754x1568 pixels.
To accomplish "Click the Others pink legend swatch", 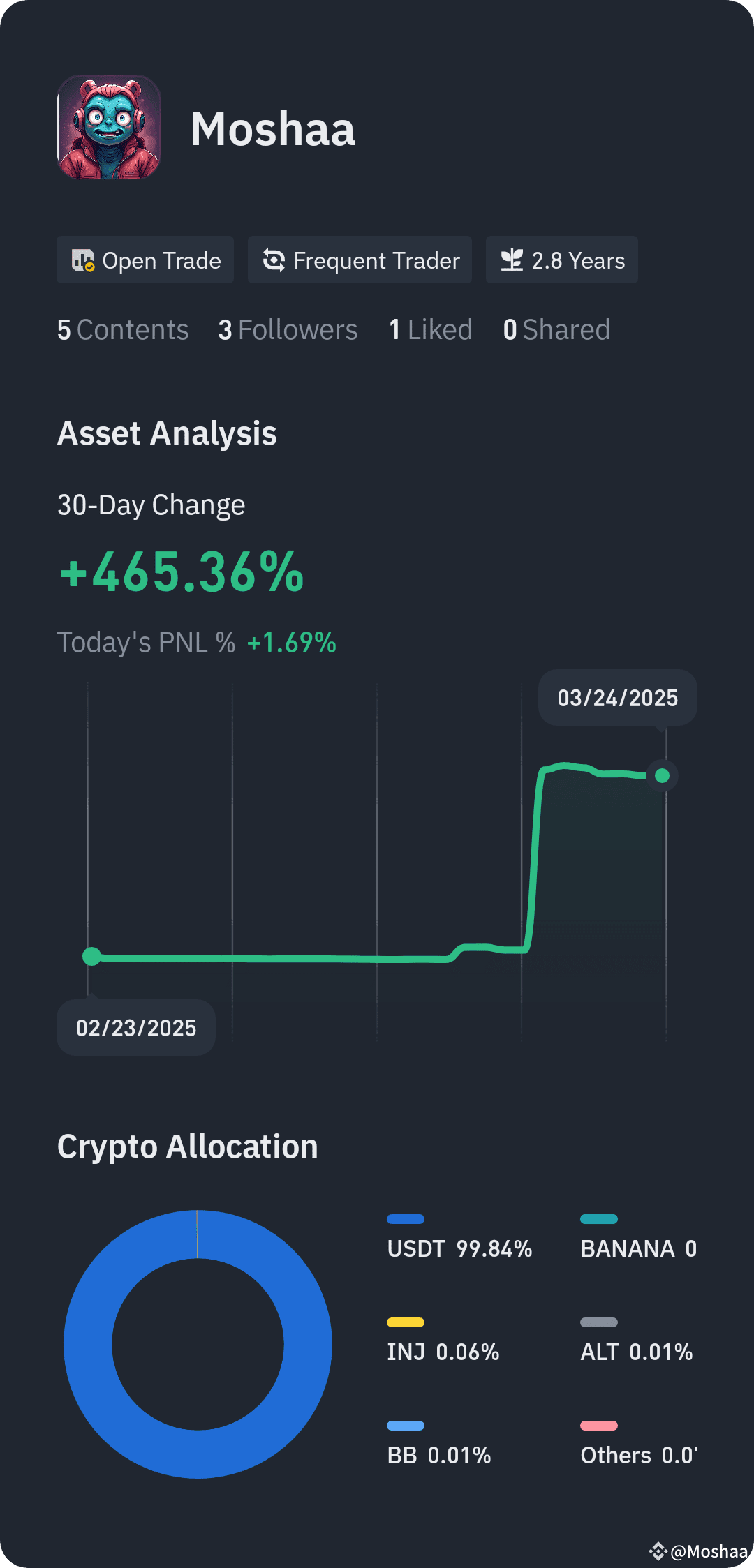I will [x=599, y=1426].
